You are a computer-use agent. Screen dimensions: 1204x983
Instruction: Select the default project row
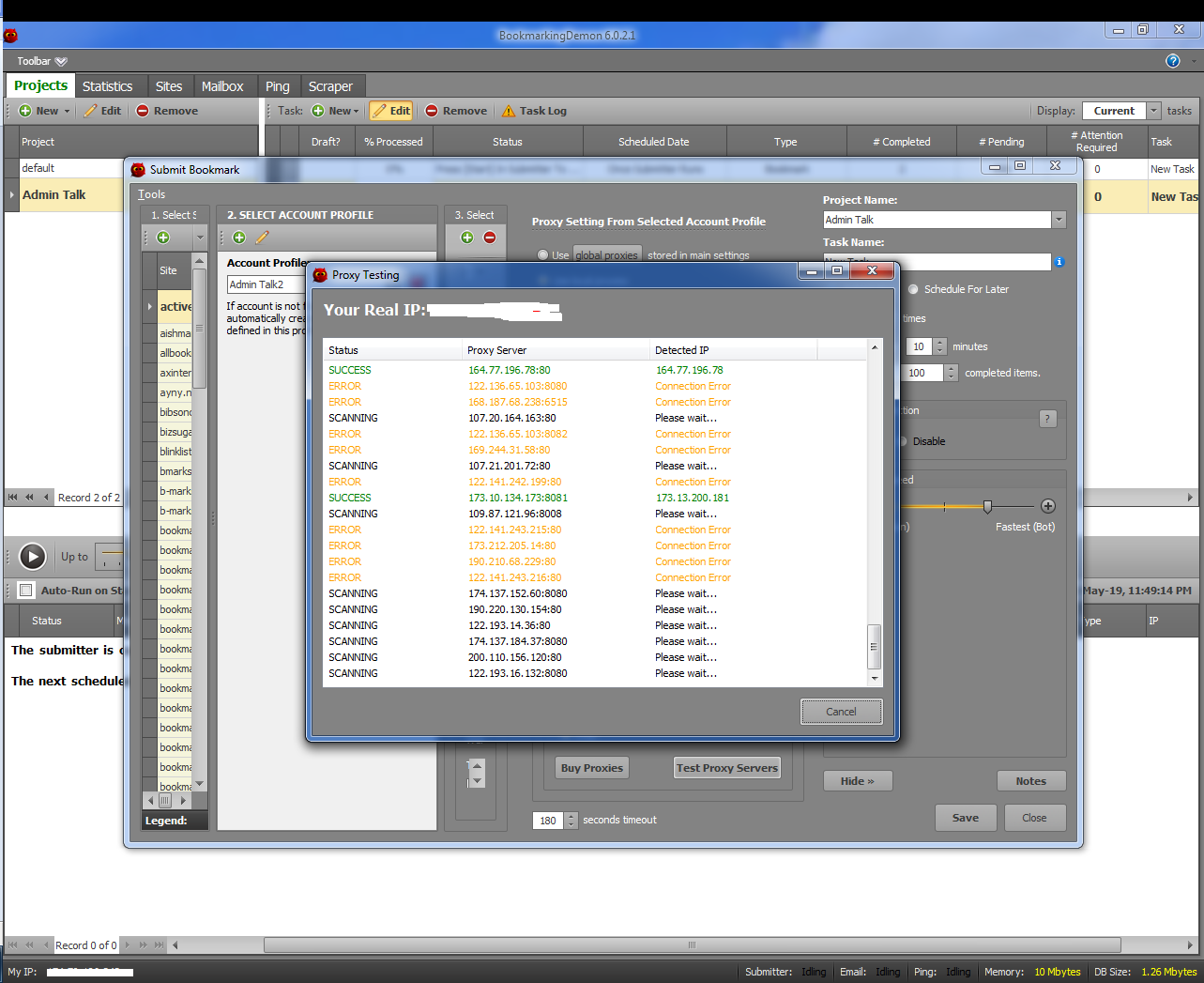71,168
